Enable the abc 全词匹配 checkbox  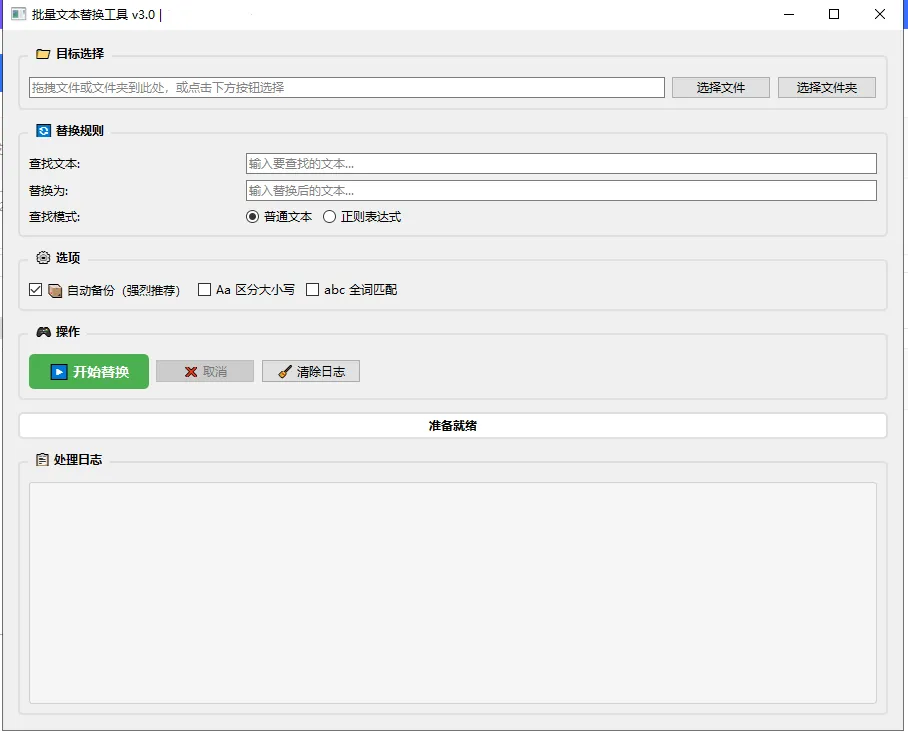(312, 290)
